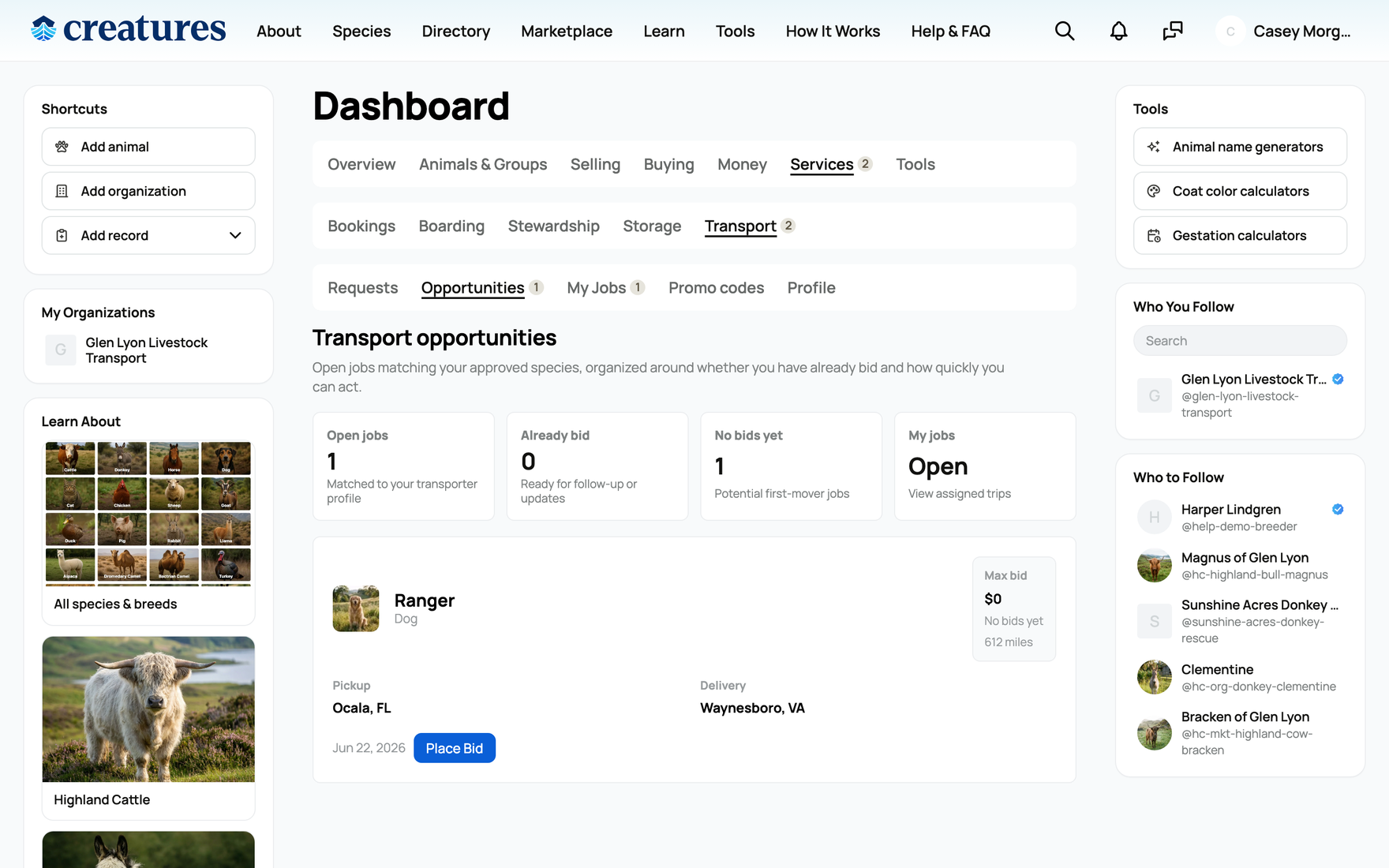Open the Promo codes tab
The height and width of the screenshot is (868, 1389).
click(716, 287)
